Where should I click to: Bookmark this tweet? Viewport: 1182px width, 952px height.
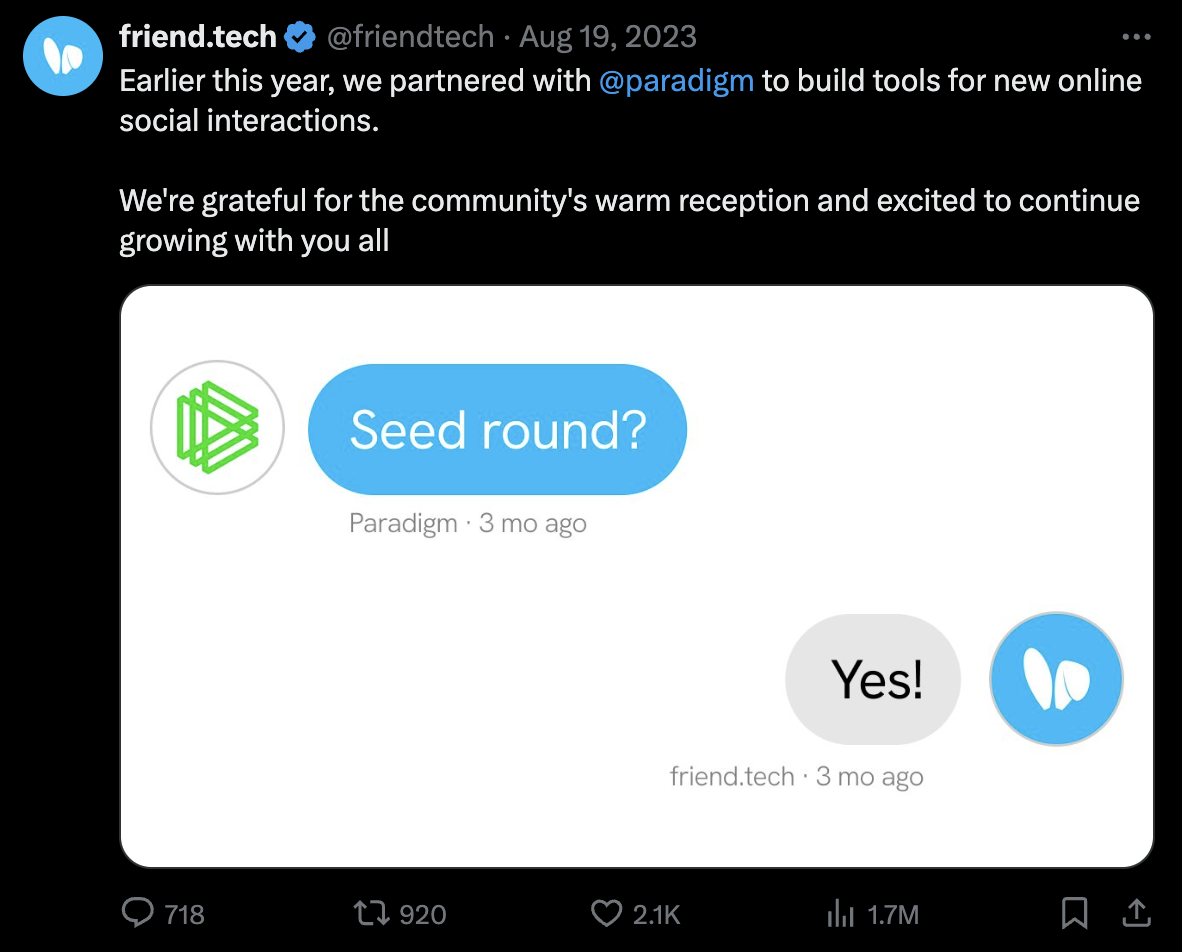[x=1075, y=912]
